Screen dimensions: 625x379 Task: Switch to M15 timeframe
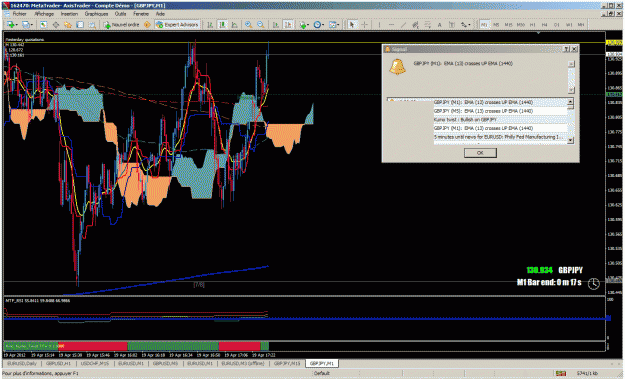click(x=509, y=25)
